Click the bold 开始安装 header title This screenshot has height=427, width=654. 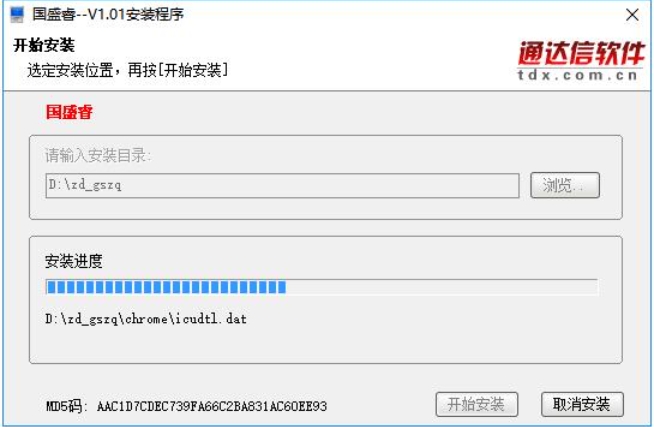click(44, 45)
